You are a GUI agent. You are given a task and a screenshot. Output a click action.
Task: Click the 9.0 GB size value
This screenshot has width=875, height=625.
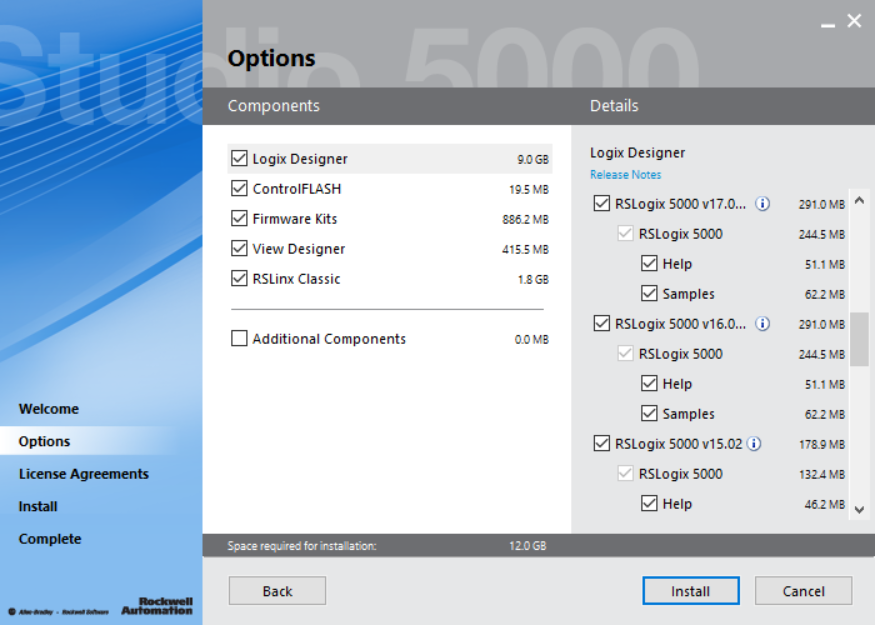point(533,160)
